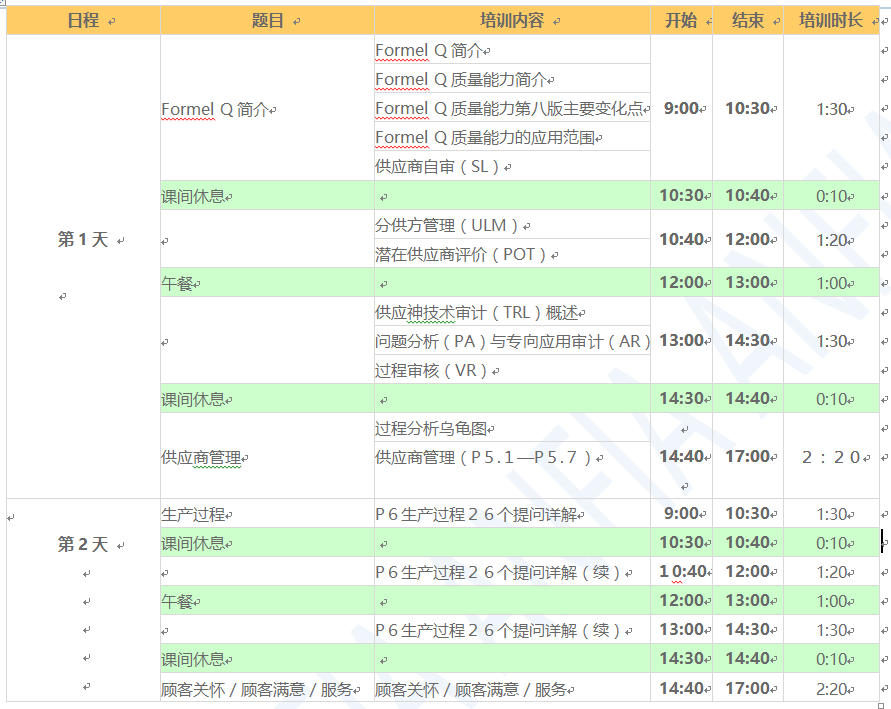Click 1:00 duration in Day 1 午餐 row
The width and height of the screenshot is (891, 709).
[831, 283]
